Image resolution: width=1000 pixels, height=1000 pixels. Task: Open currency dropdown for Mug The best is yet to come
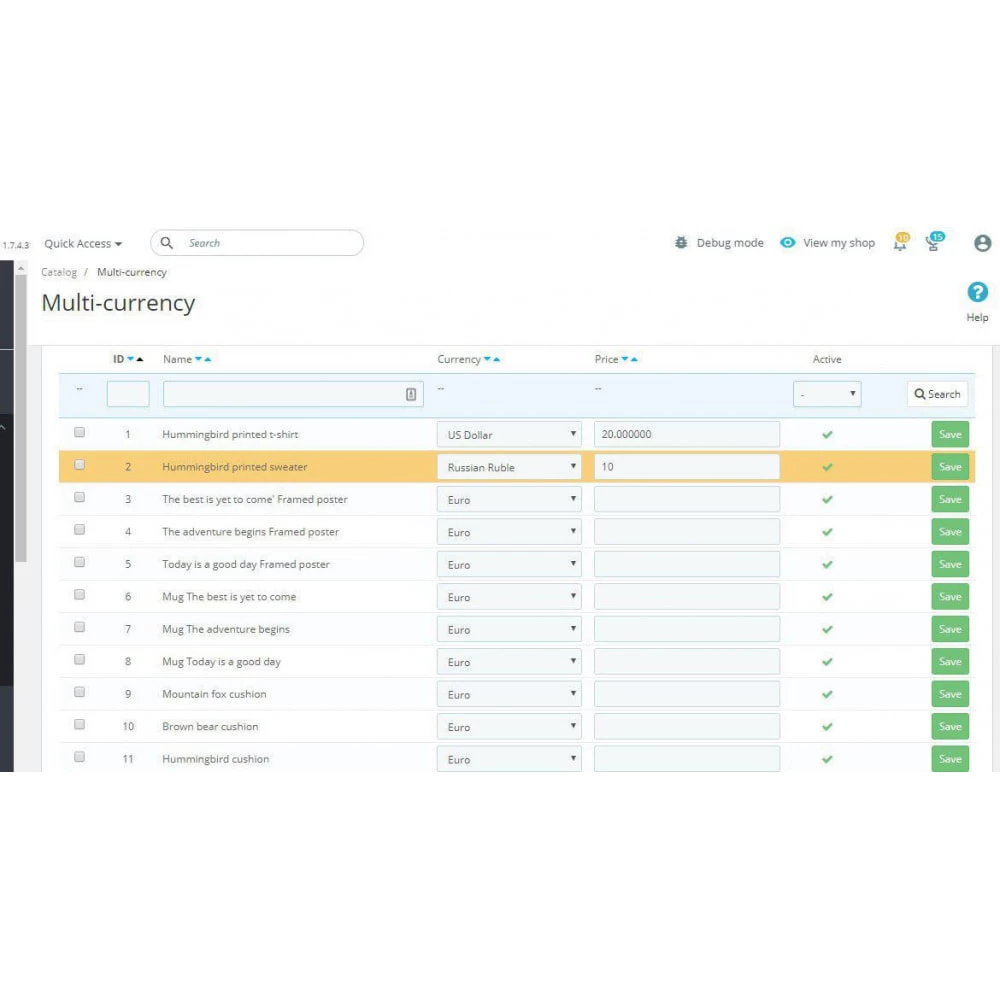pyautogui.click(x=509, y=596)
